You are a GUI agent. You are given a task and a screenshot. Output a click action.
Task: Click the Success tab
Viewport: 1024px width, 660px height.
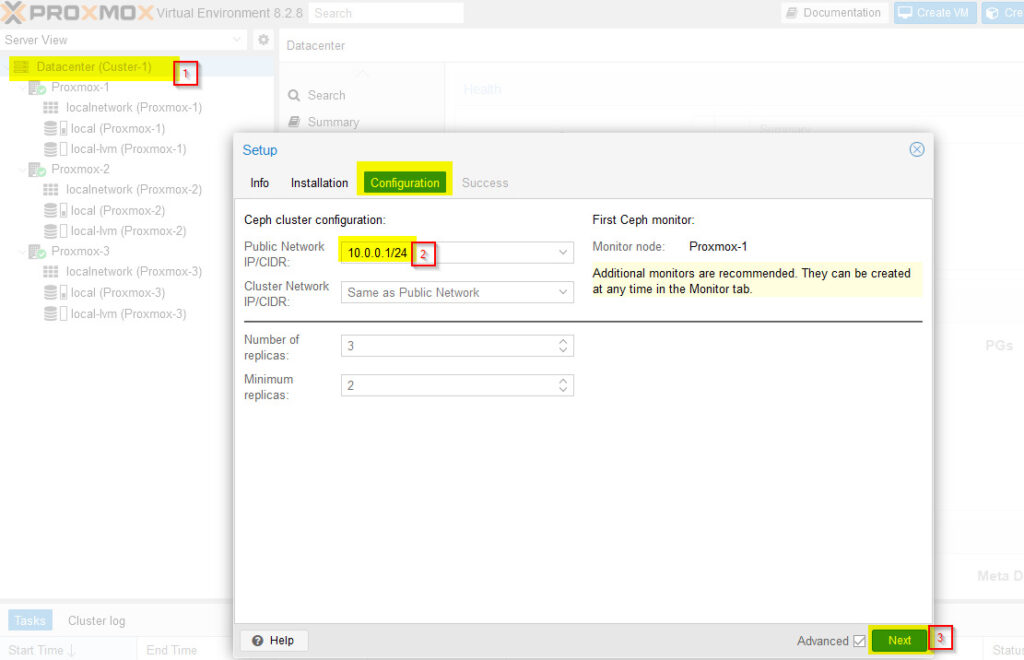(x=485, y=183)
